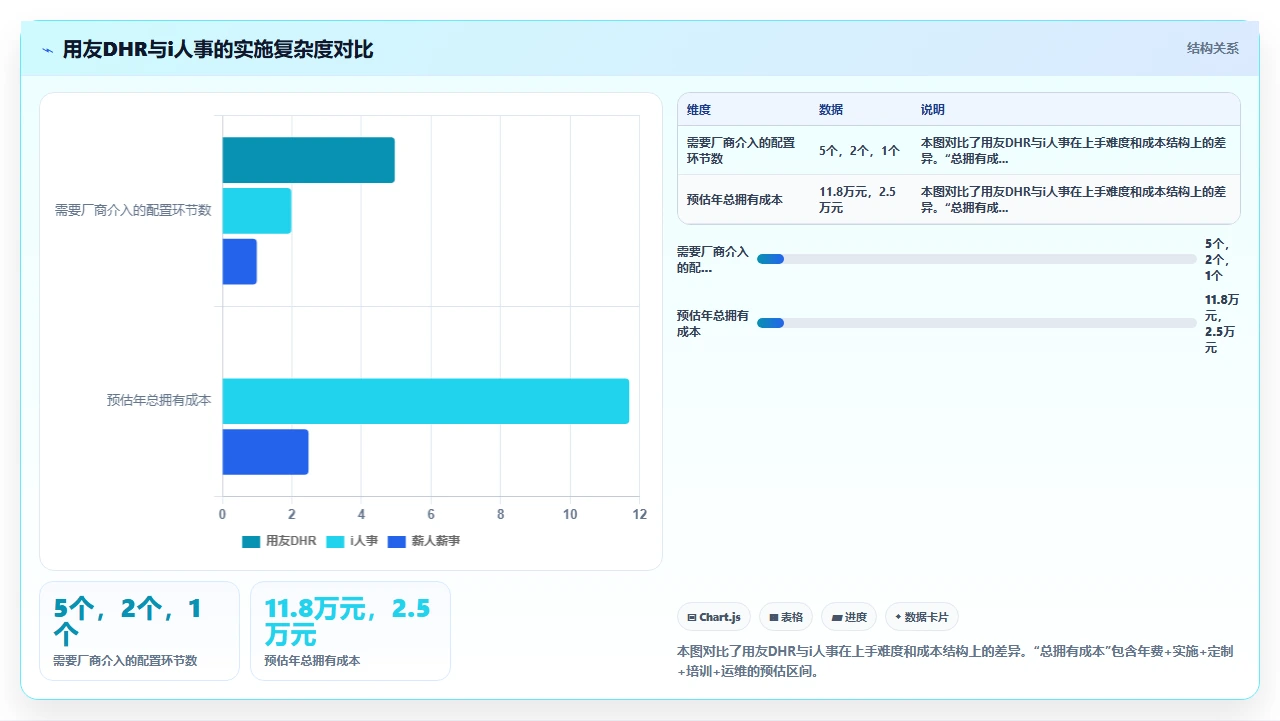The height and width of the screenshot is (721, 1280).
Task: Toggle the 薪人薪事 legend color box
Action: (x=397, y=541)
